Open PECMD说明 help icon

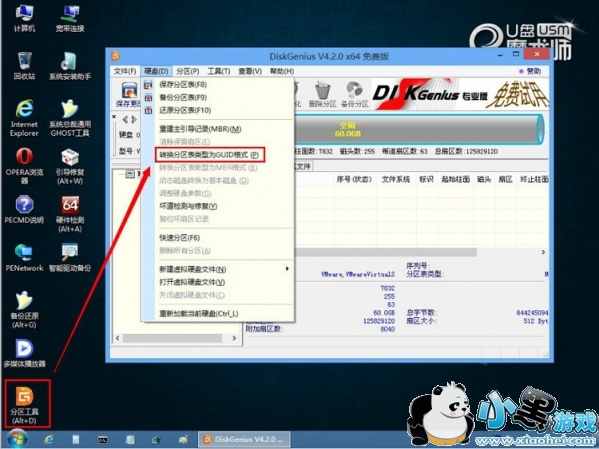24,209
